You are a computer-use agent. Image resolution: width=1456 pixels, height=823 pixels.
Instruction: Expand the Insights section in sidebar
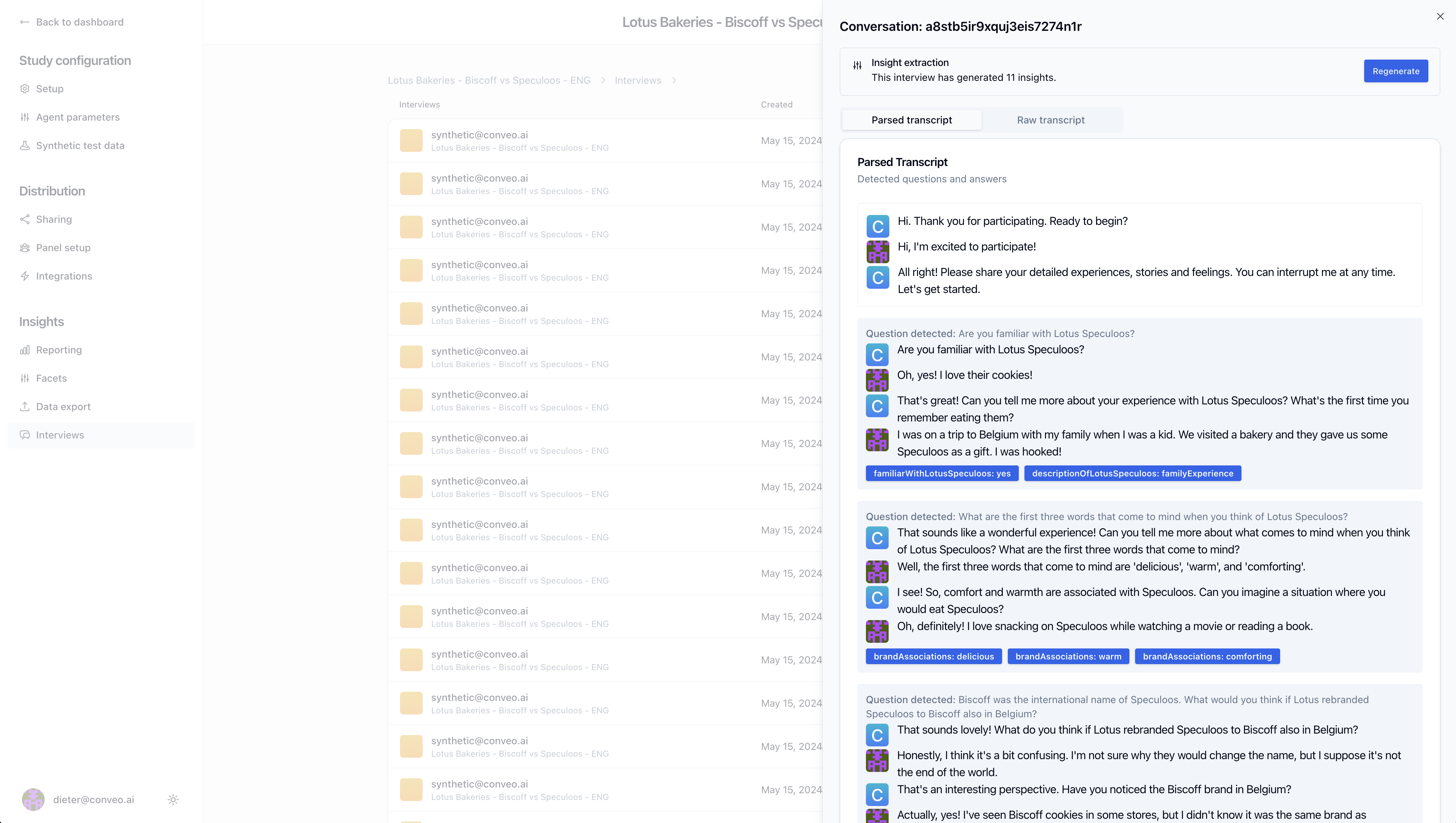[x=42, y=321]
